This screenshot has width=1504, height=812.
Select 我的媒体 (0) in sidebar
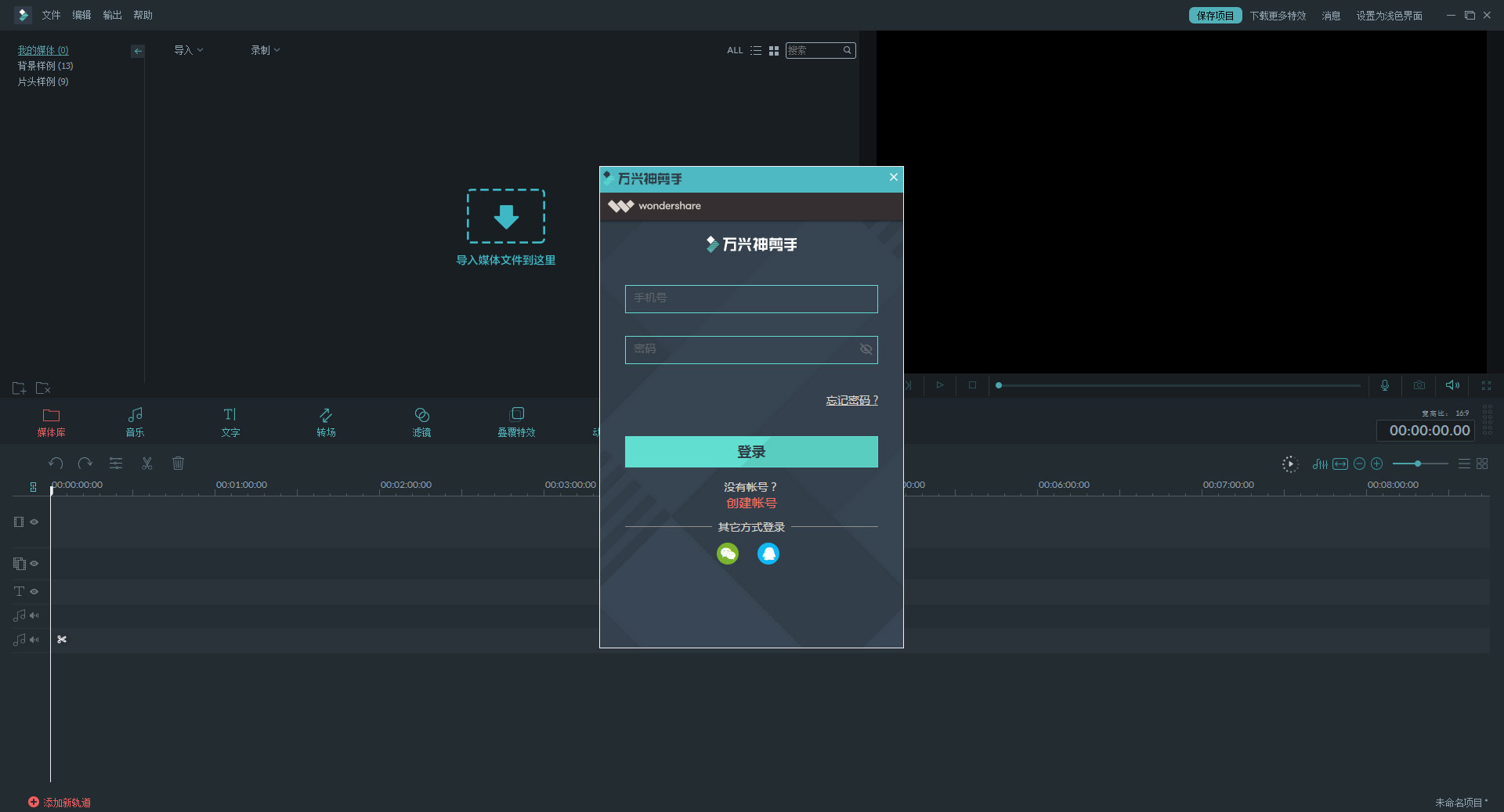tap(43, 50)
